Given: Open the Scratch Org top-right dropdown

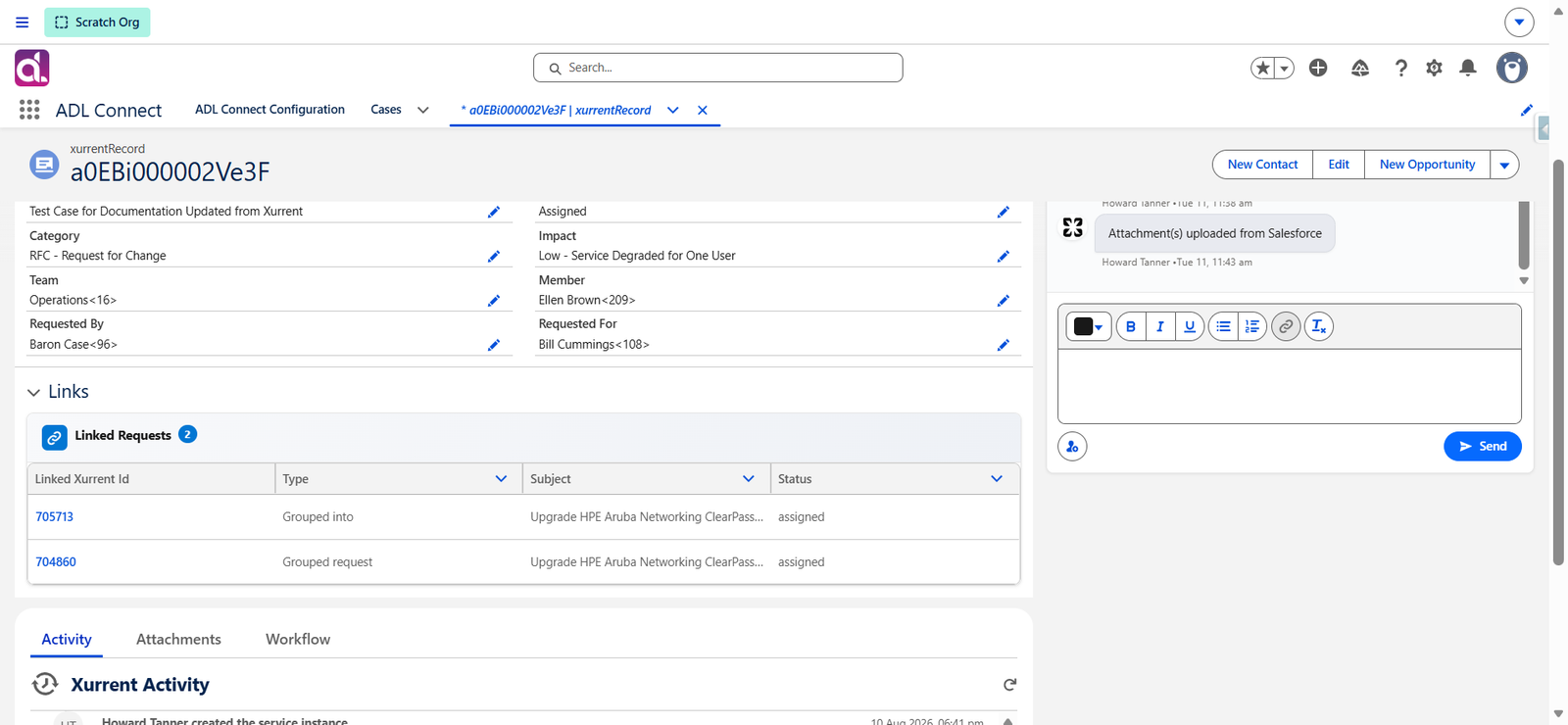Looking at the screenshot, I should (x=1519, y=22).
